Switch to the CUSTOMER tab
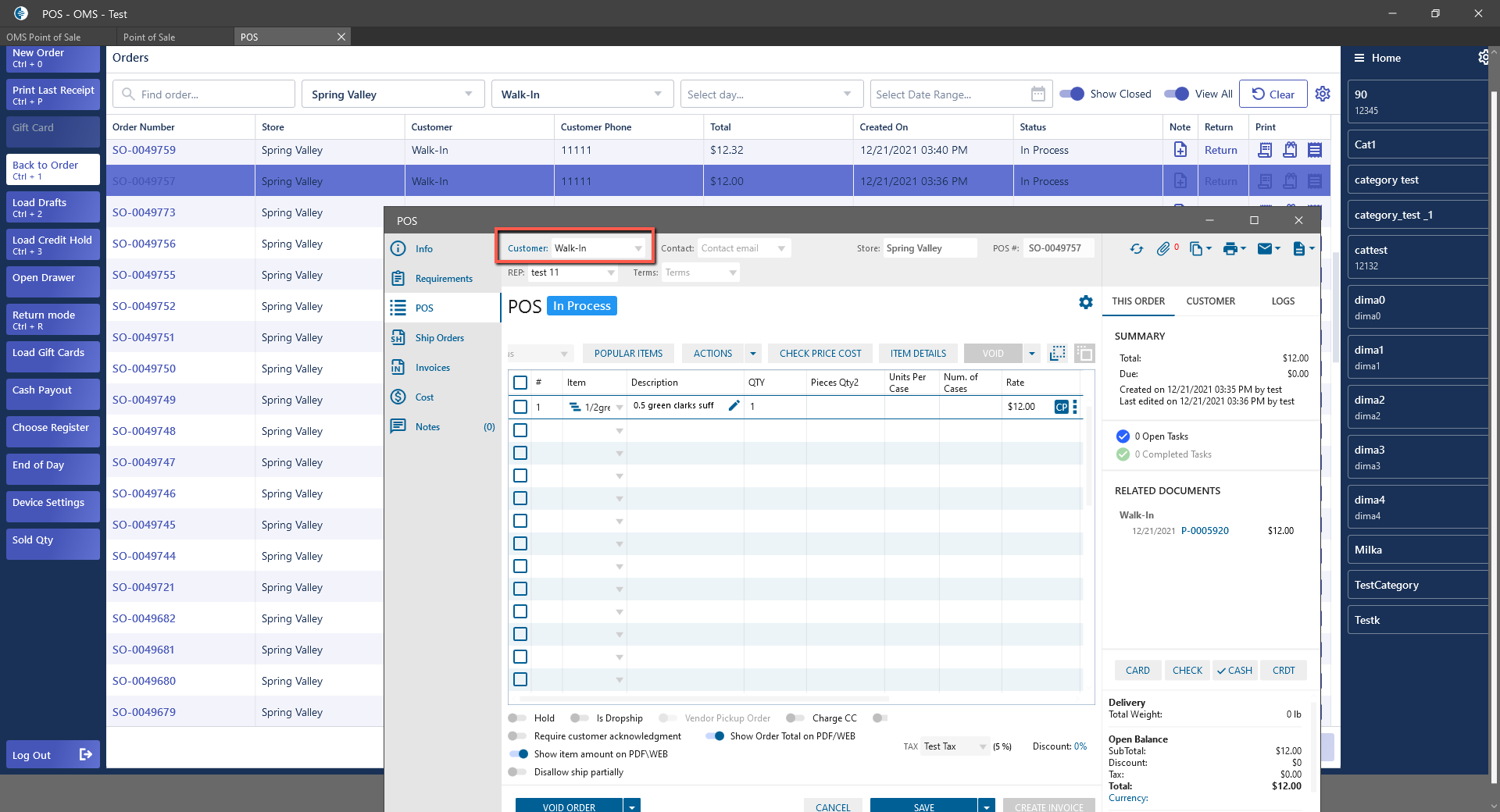 (x=1210, y=301)
